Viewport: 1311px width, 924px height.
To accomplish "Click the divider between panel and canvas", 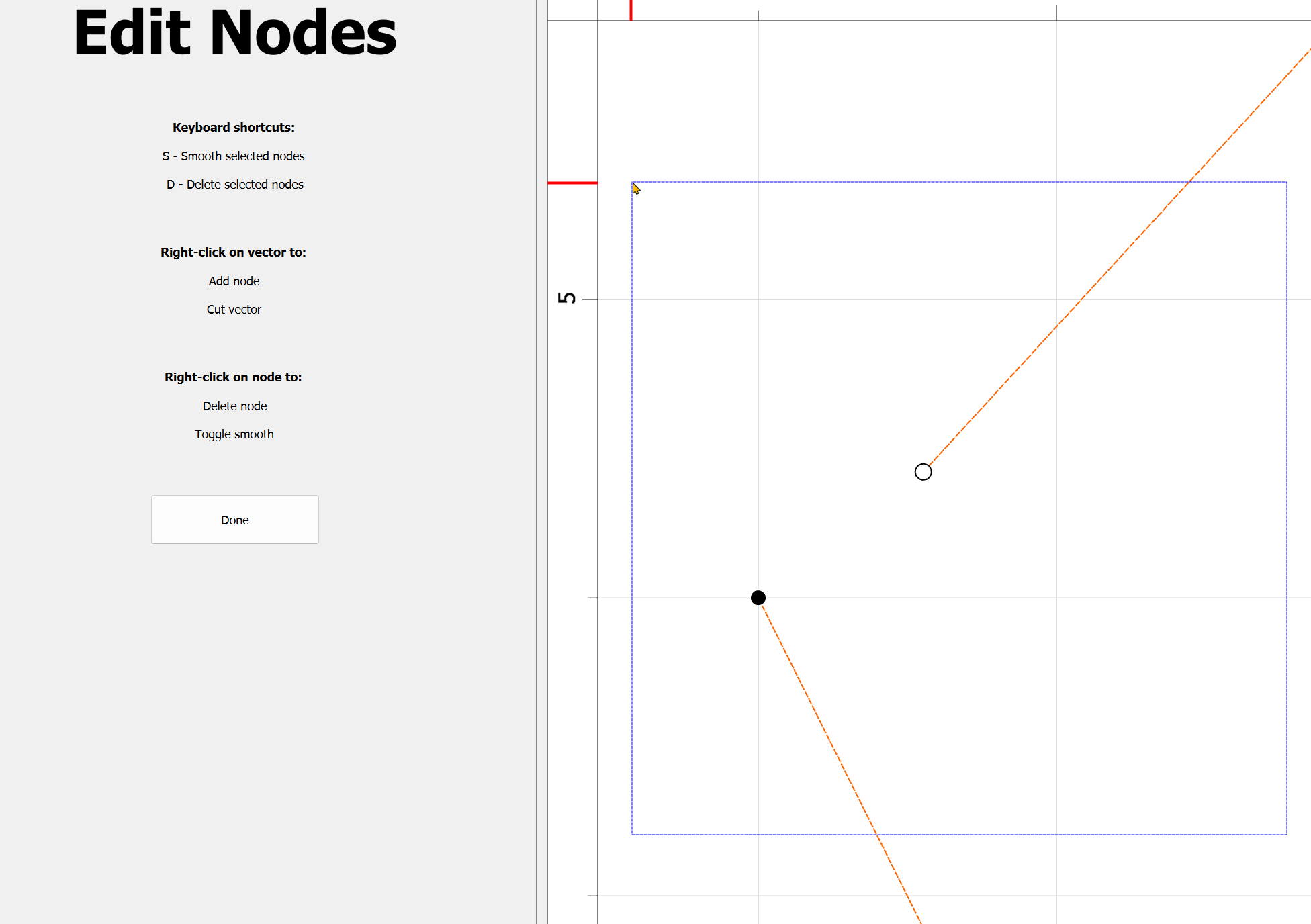I will tap(537, 462).
